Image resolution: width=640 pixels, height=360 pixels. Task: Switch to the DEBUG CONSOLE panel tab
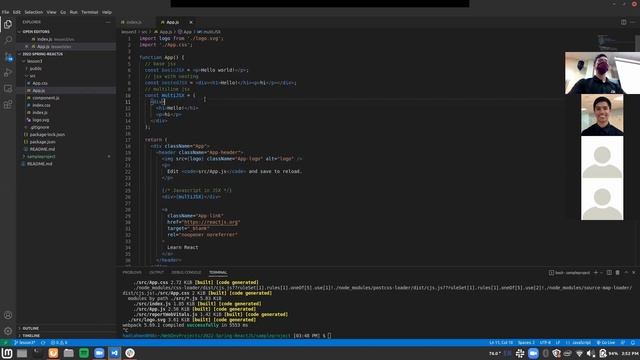point(186,273)
